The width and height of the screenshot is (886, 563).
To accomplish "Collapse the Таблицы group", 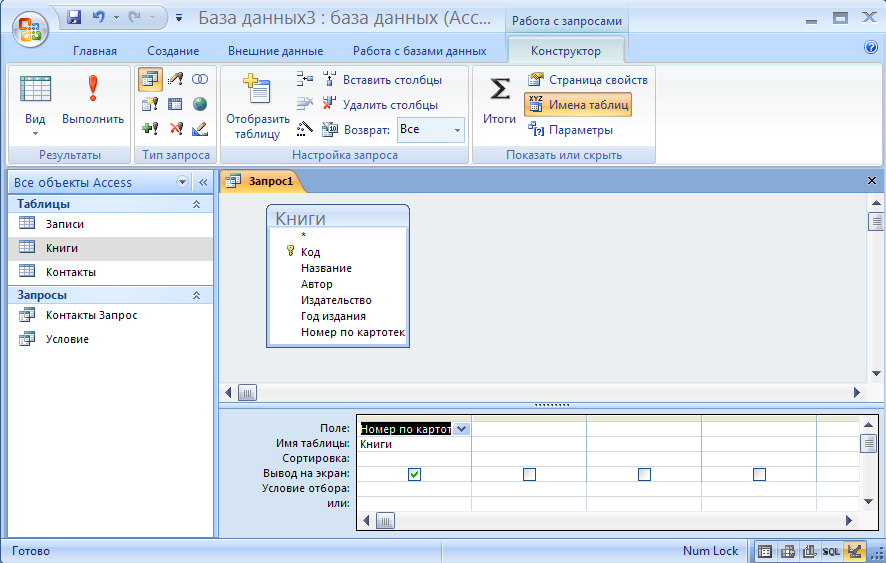I will coord(196,204).
